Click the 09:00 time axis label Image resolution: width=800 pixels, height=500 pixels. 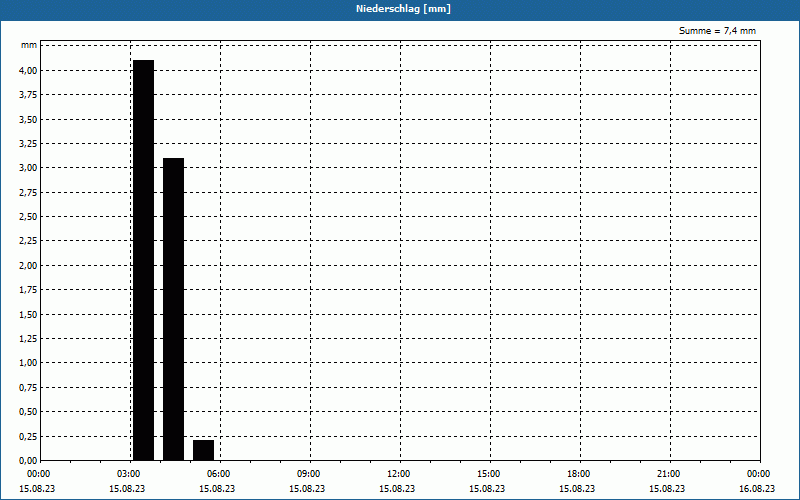pos(309,474)
